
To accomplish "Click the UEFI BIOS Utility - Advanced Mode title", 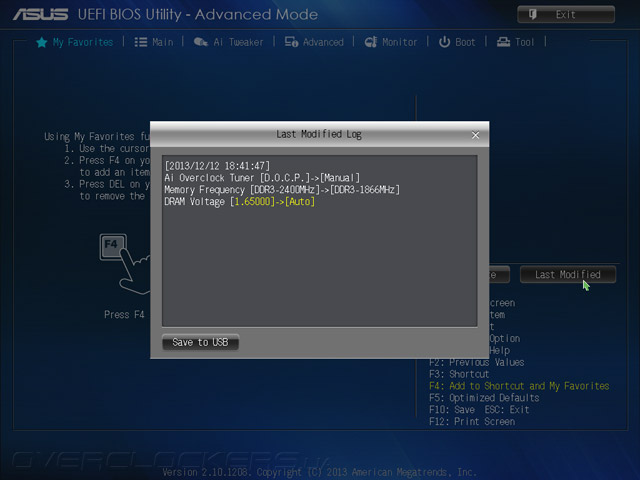I will [x=198, y=15].
